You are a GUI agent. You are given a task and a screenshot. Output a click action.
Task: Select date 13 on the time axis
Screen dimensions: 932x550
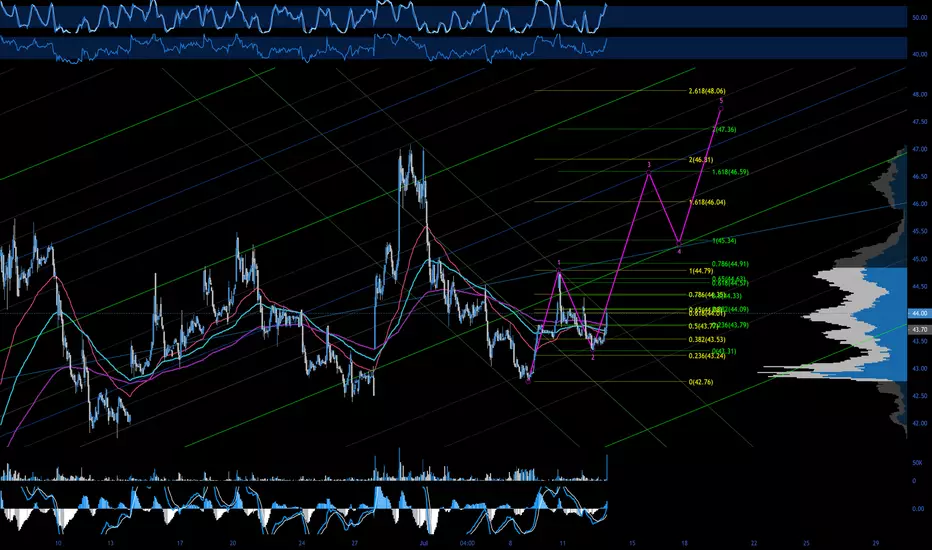coord(111,543)
